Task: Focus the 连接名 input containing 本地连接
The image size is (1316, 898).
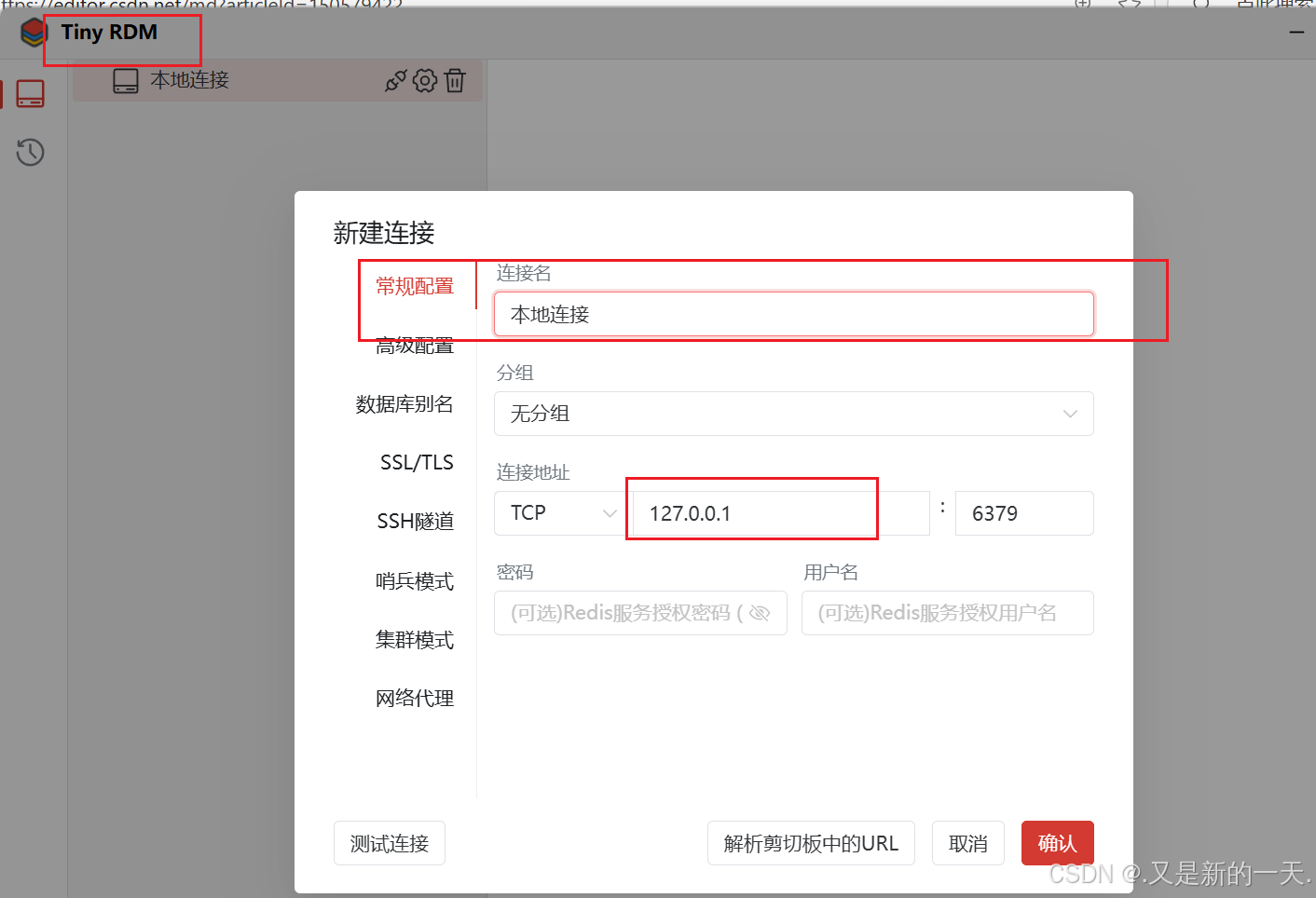Action: click(793, 314)
